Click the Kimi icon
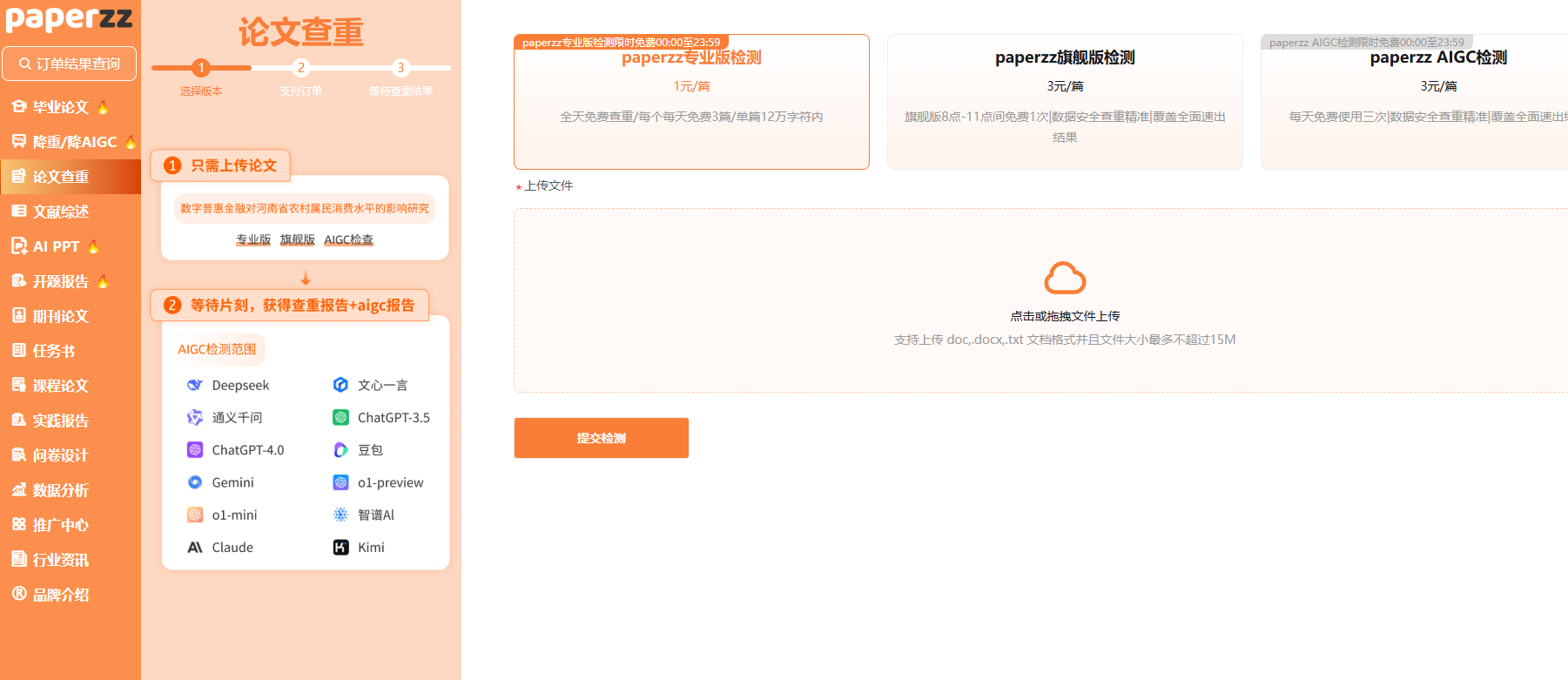The width and height of the screenshot is (1568, 680). tap(341, 548)
